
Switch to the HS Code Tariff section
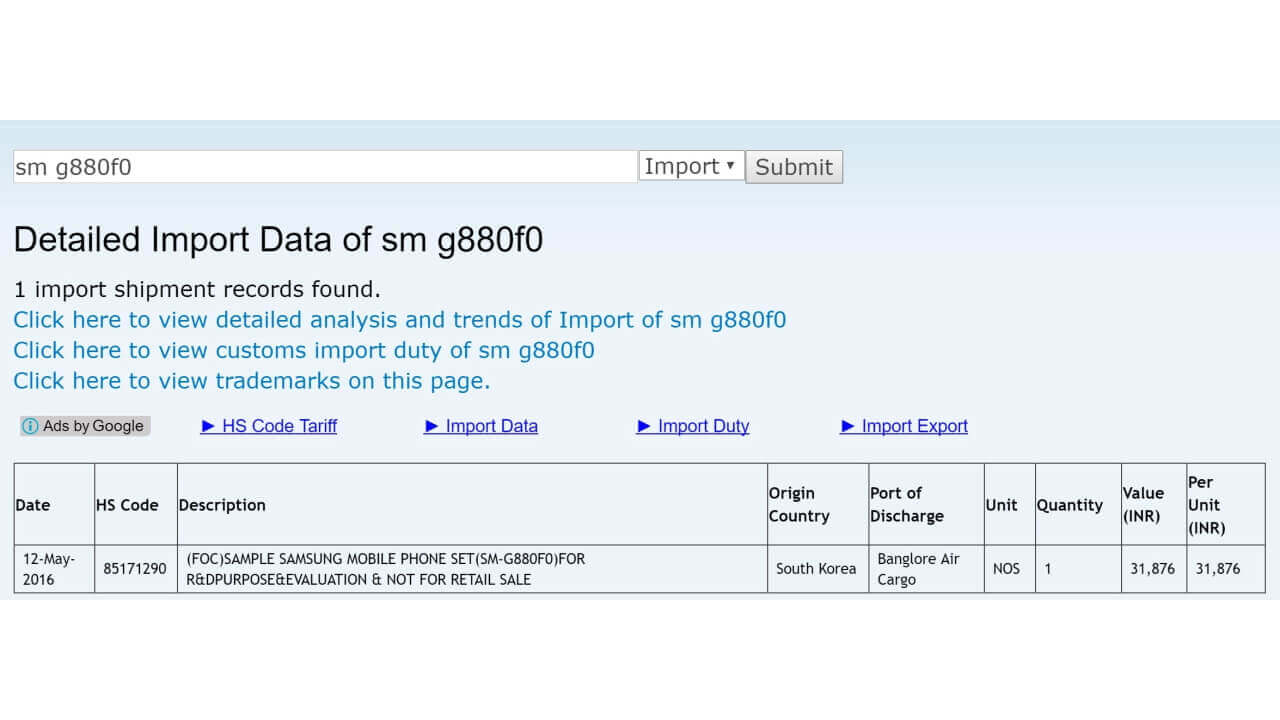click(275, 426)
